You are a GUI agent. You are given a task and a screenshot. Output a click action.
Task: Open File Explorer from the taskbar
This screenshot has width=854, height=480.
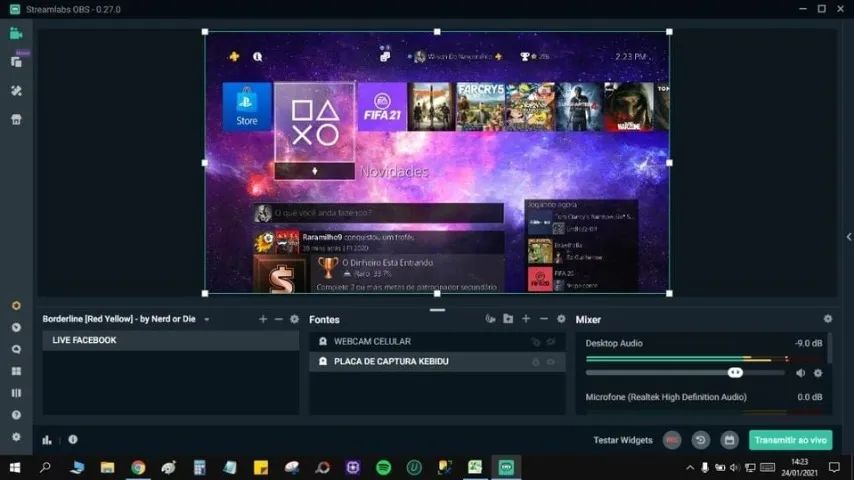tap(107, 467)
